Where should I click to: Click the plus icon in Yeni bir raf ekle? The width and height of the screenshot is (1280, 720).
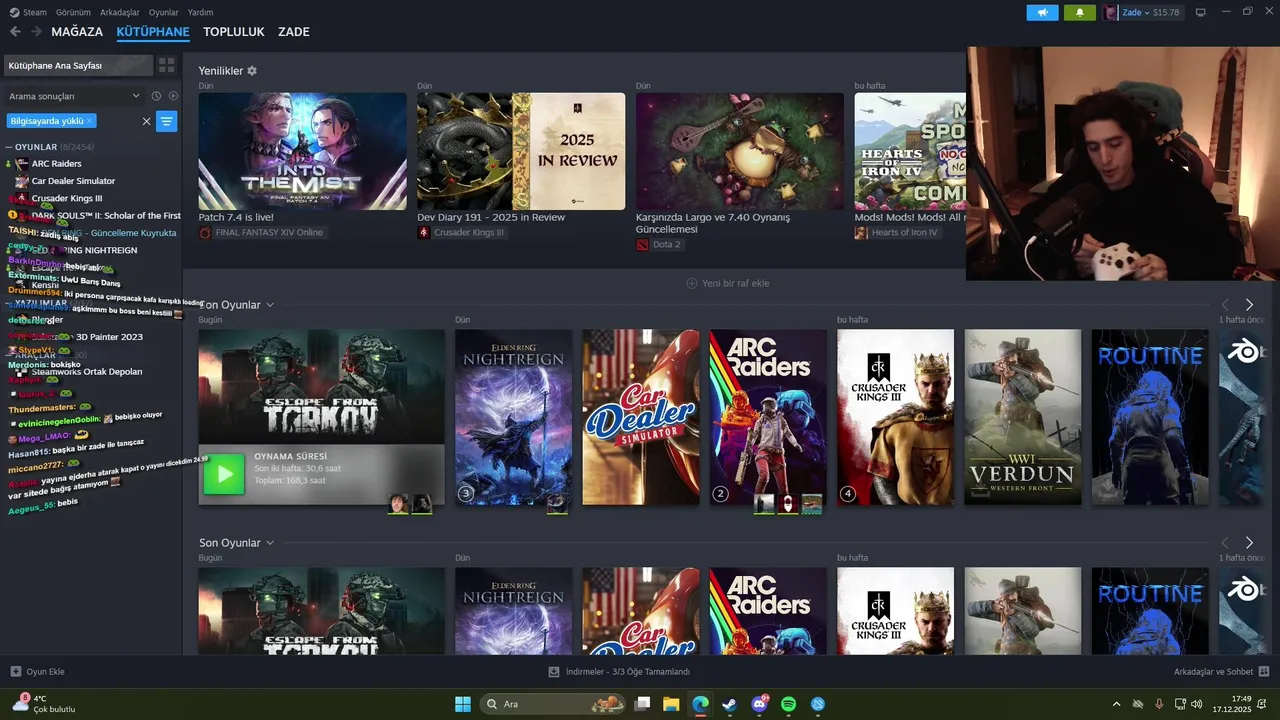point(691,283)
